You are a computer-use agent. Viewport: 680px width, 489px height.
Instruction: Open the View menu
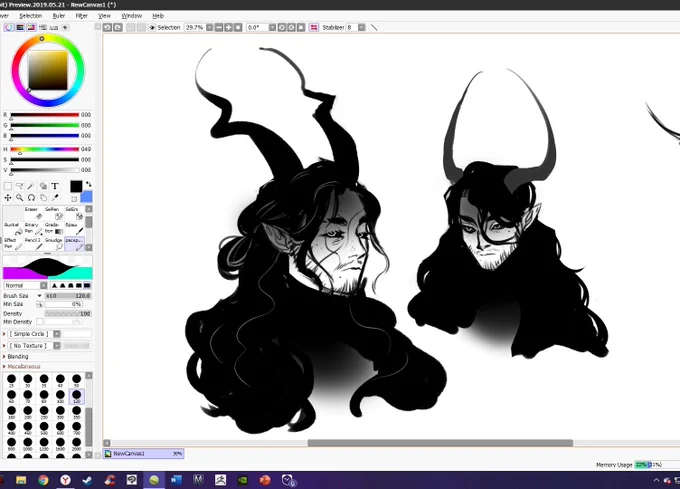(104, 16)
